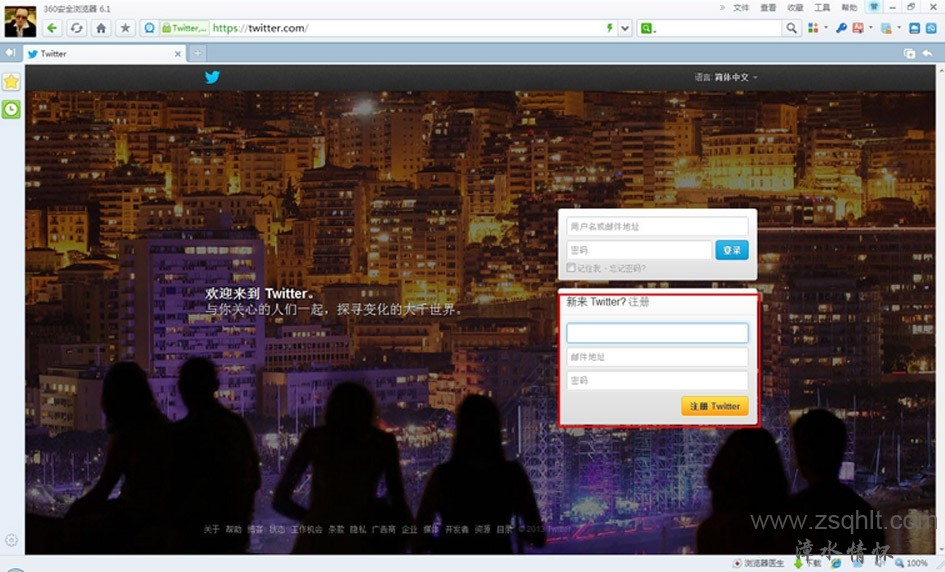The height and width of the screenshot is (572, 945).
Task: Click the 浏览器医生 status bar item
Action: [758, 563]
